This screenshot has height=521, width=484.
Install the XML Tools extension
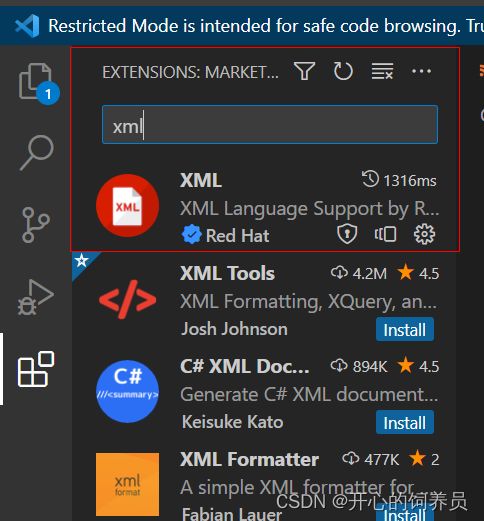click(405, 330)
